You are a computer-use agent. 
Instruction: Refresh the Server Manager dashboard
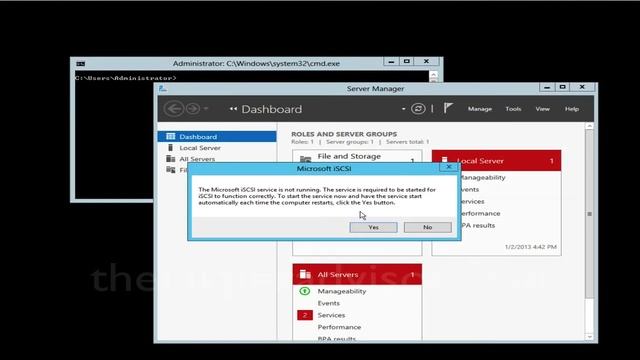418,109
